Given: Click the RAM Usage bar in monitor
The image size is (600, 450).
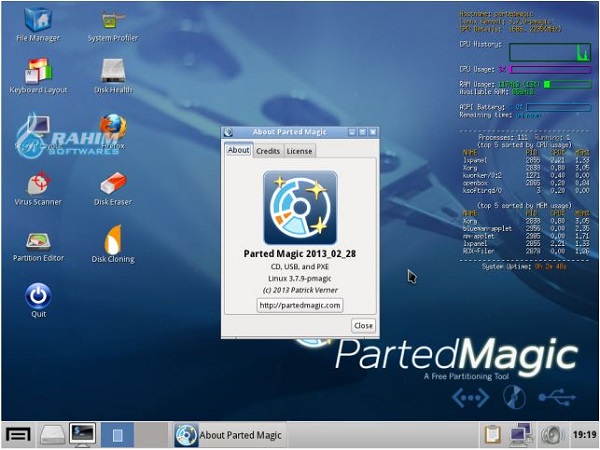Looking at the screenshot, I should tap(567, 84).
